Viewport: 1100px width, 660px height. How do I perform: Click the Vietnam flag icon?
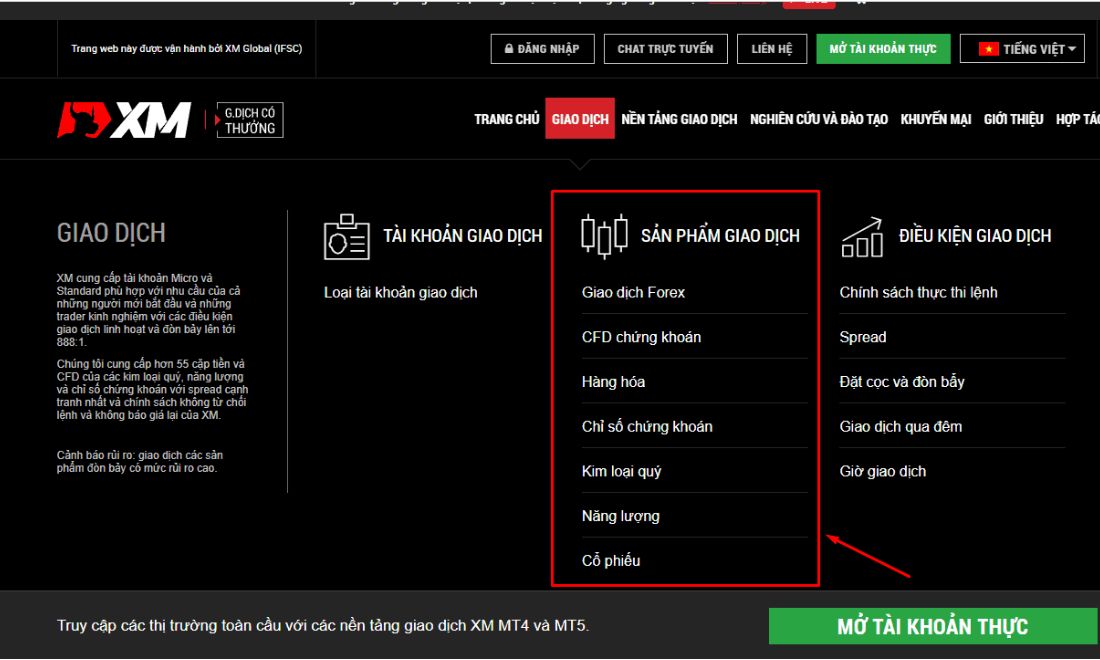tap(988, 49)
